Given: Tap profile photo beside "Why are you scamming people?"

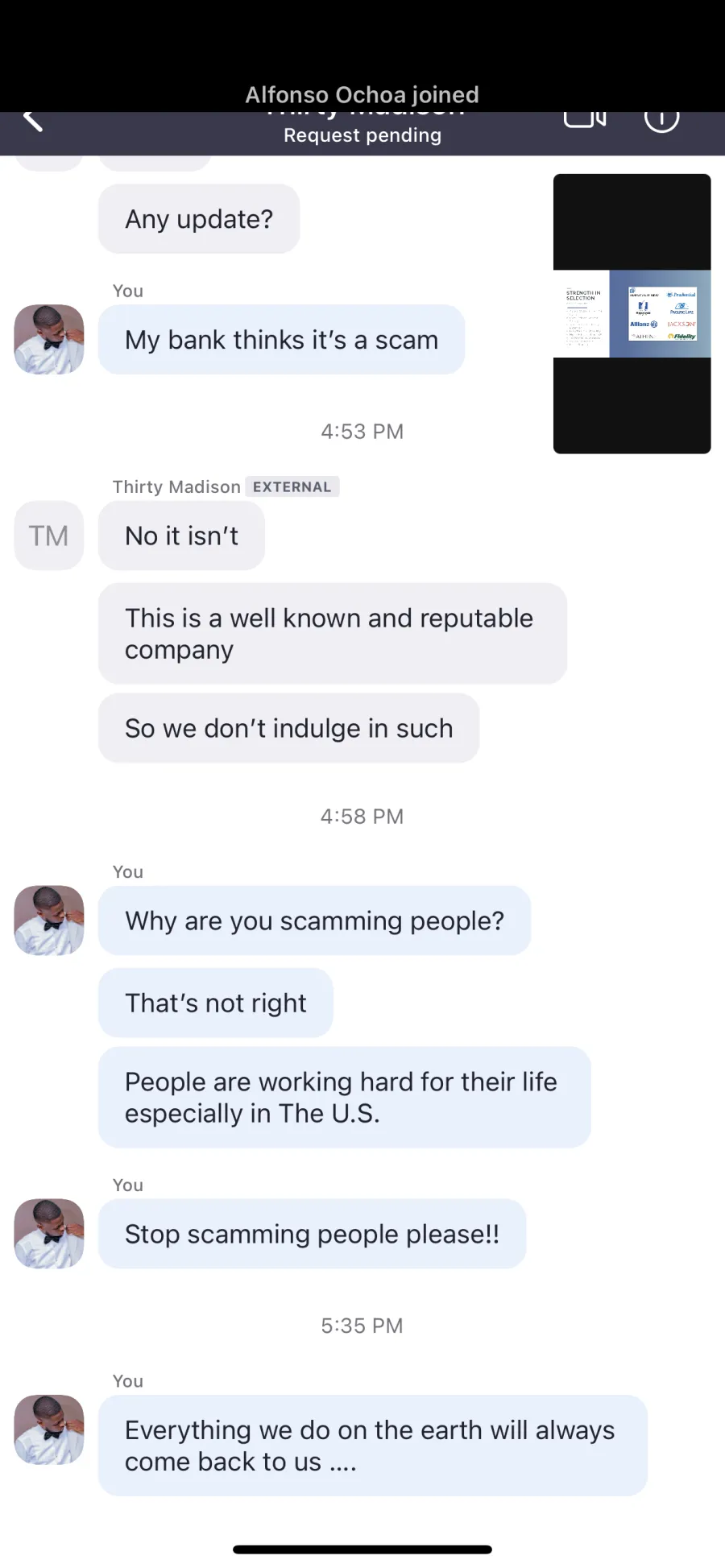Looking at the screenshot, I should click(49, 921).
